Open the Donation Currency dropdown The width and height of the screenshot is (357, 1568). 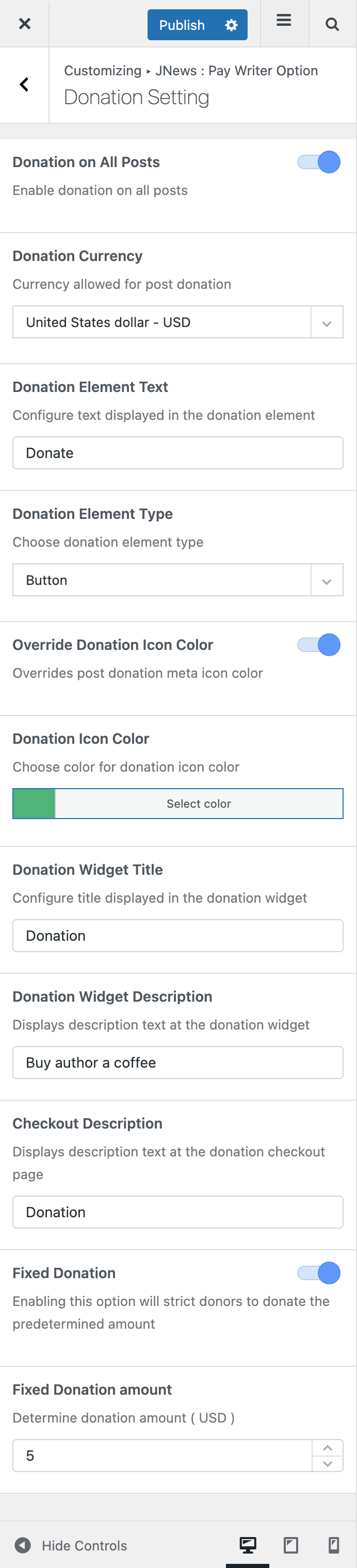click(x=327, y=322)
